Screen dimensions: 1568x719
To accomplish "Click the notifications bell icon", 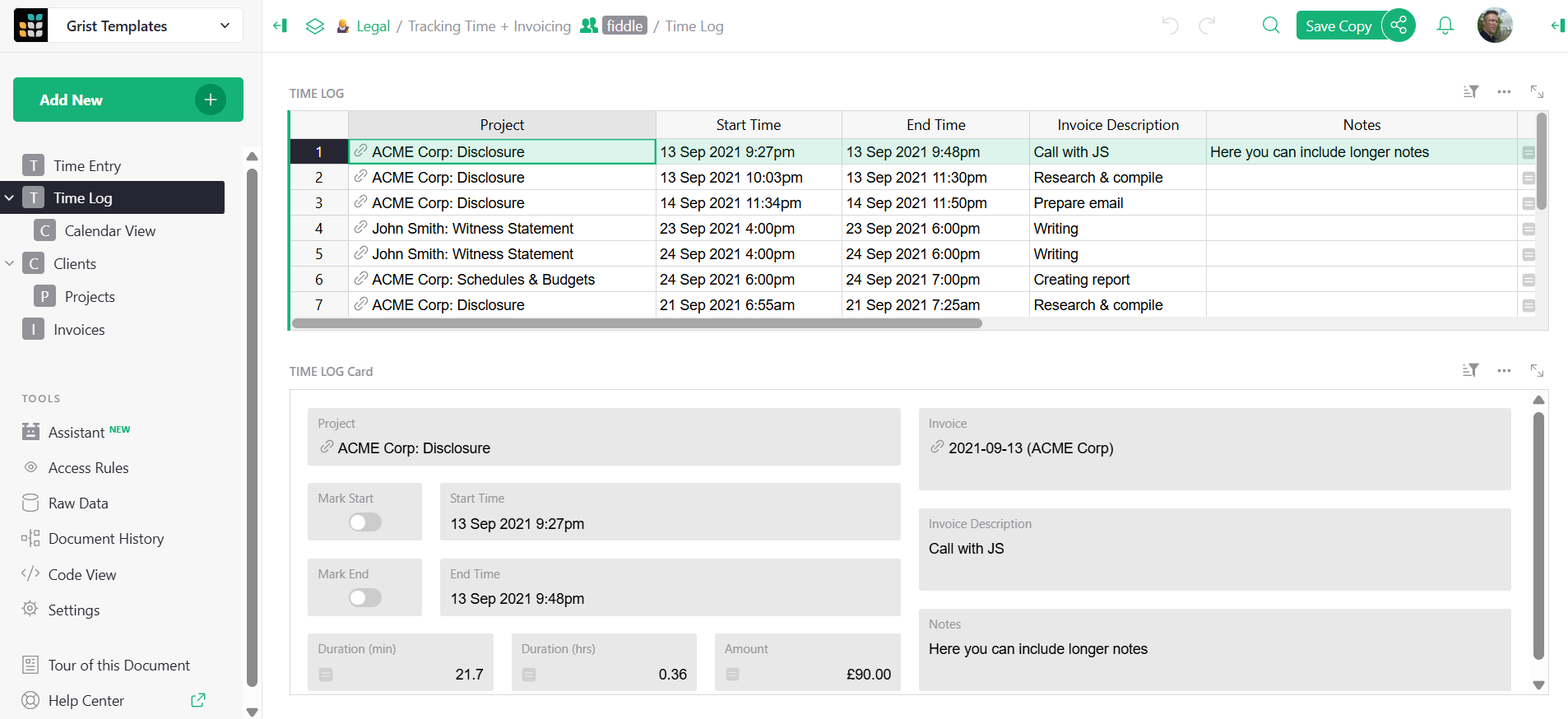I will (1445, 26).
